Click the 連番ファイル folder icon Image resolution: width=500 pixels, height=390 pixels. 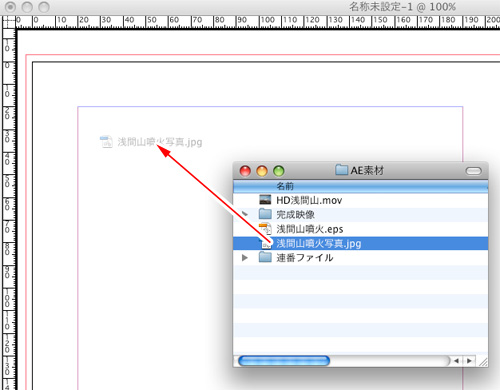265,257
